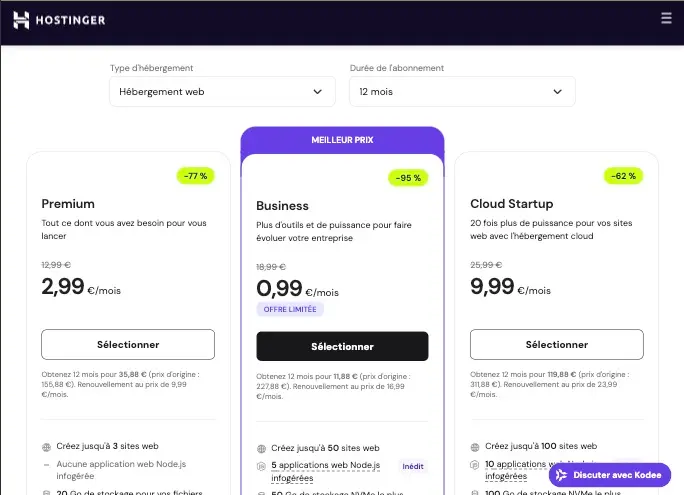This screenshot has height=495, width=684.
Task: Click the Hostinger logo
Action: 59,20
